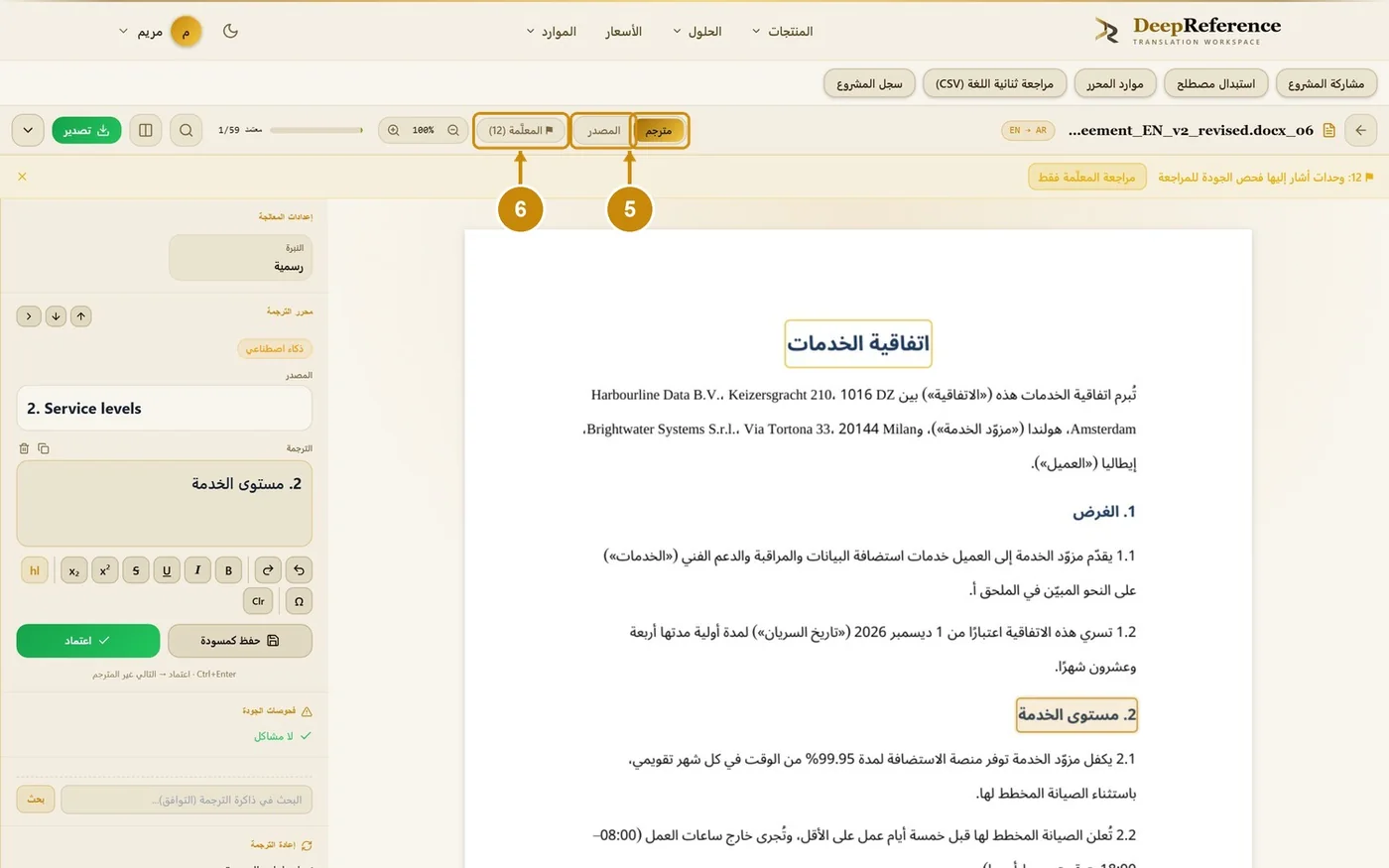Click the undo arrow in the editor
Viewport: 1389px width, 868px height.
point(299,570)
